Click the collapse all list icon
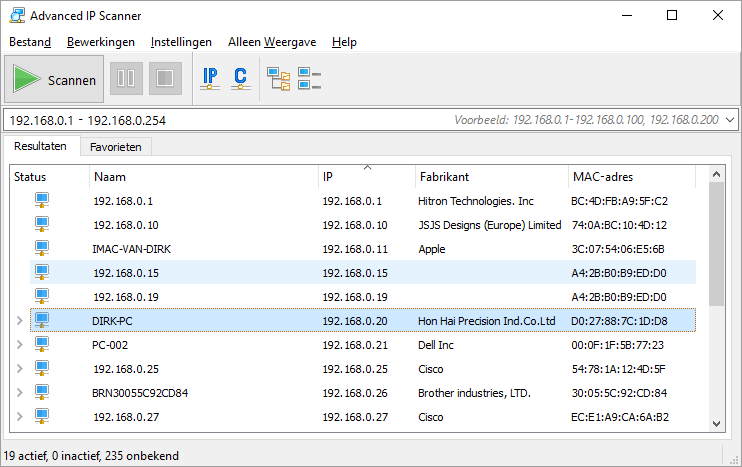 pos(309,79)
